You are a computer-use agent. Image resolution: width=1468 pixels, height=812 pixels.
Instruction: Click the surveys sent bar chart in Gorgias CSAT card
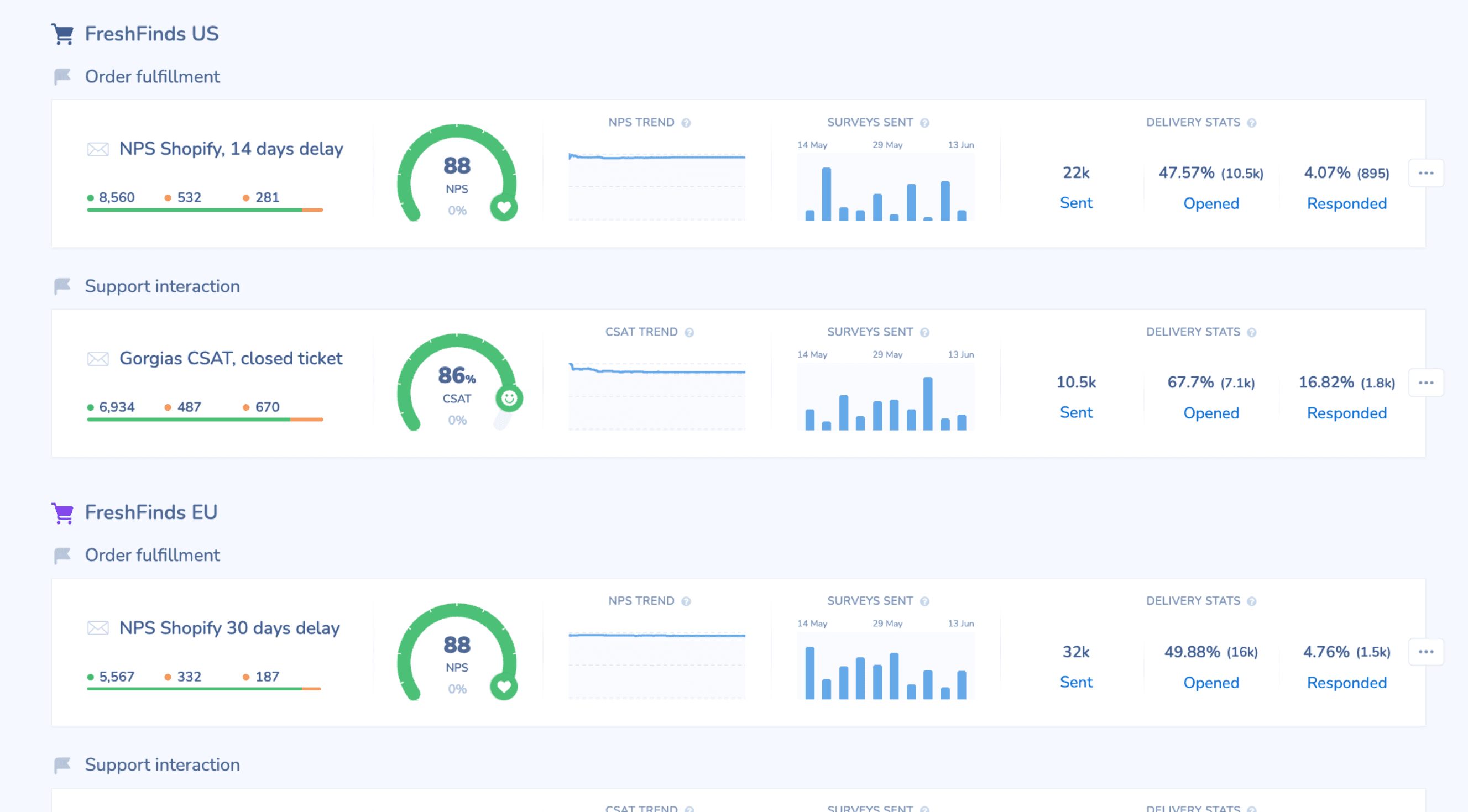[886, 396]
